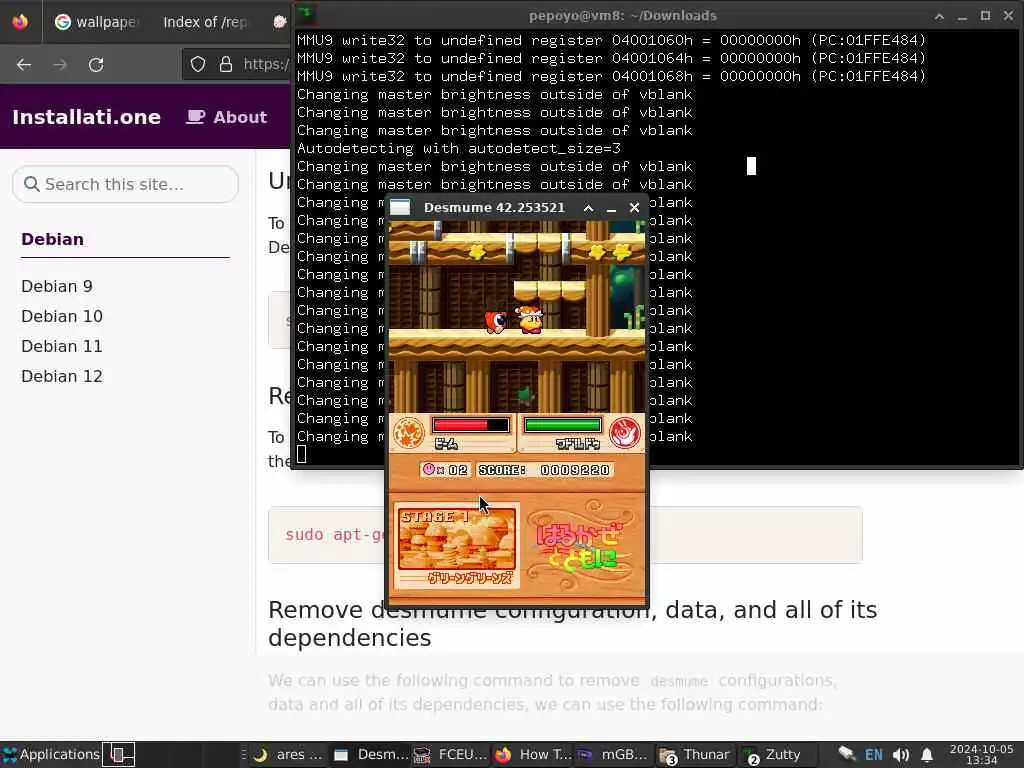This screenshot has width=1024, height=768.
Task: Maximize the terminal window
Action: [x=985, y=16]
